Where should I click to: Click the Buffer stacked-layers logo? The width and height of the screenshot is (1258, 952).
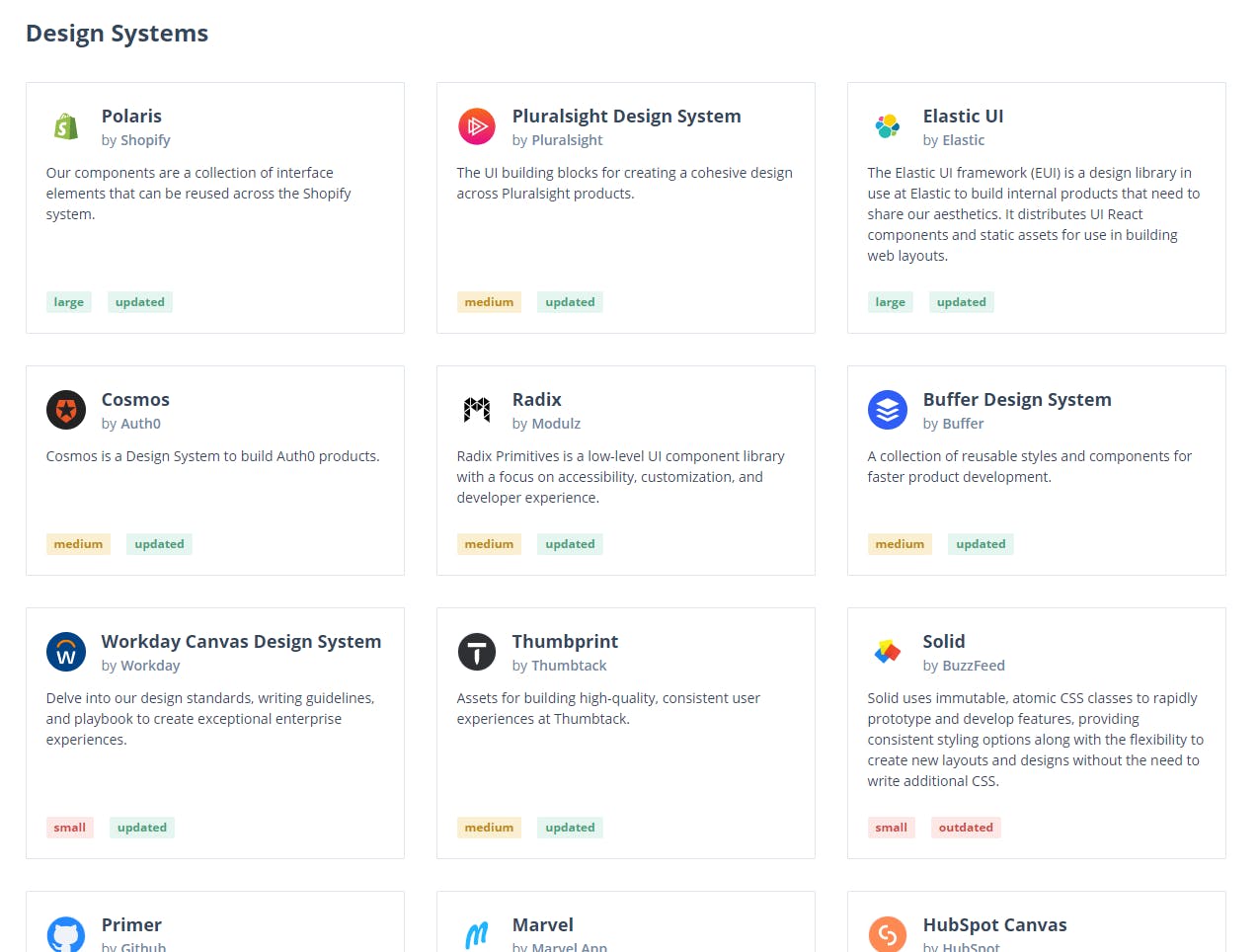pyautogui.click(x=888, y=410)
